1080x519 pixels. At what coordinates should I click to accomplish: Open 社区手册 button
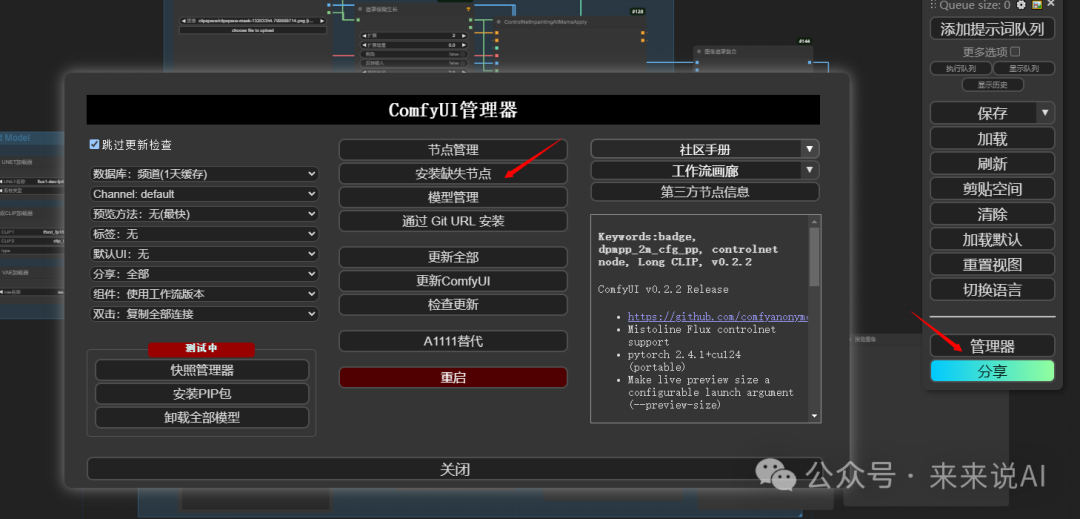(x=696, y=149)
